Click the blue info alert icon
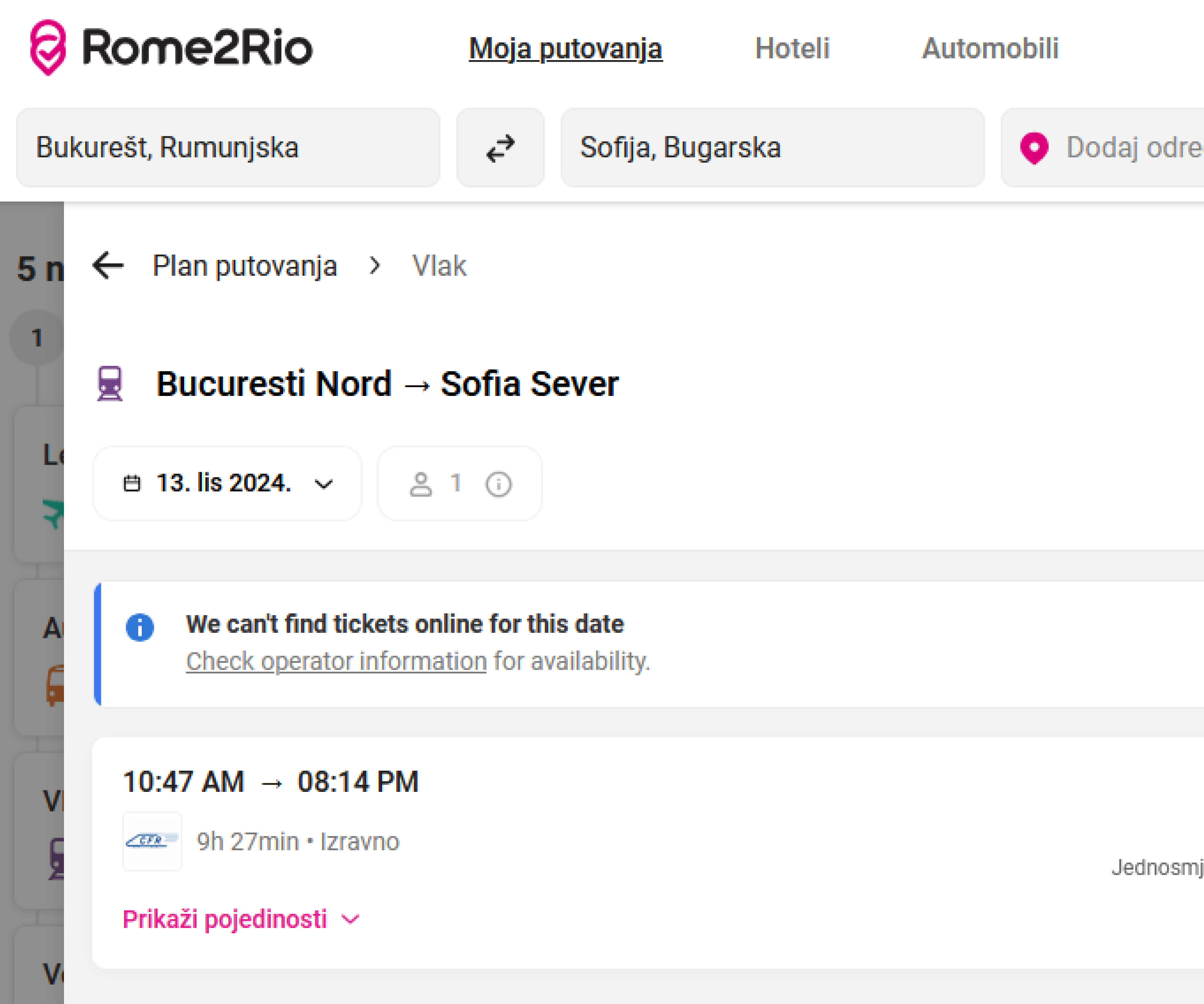 (140, 627)
